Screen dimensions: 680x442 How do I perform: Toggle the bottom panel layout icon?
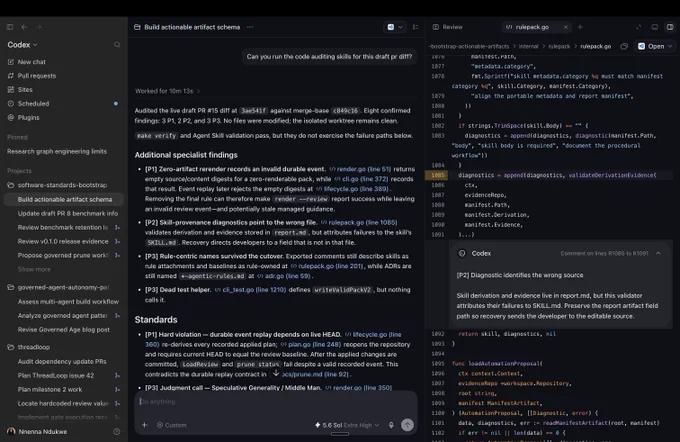[655, 27]
